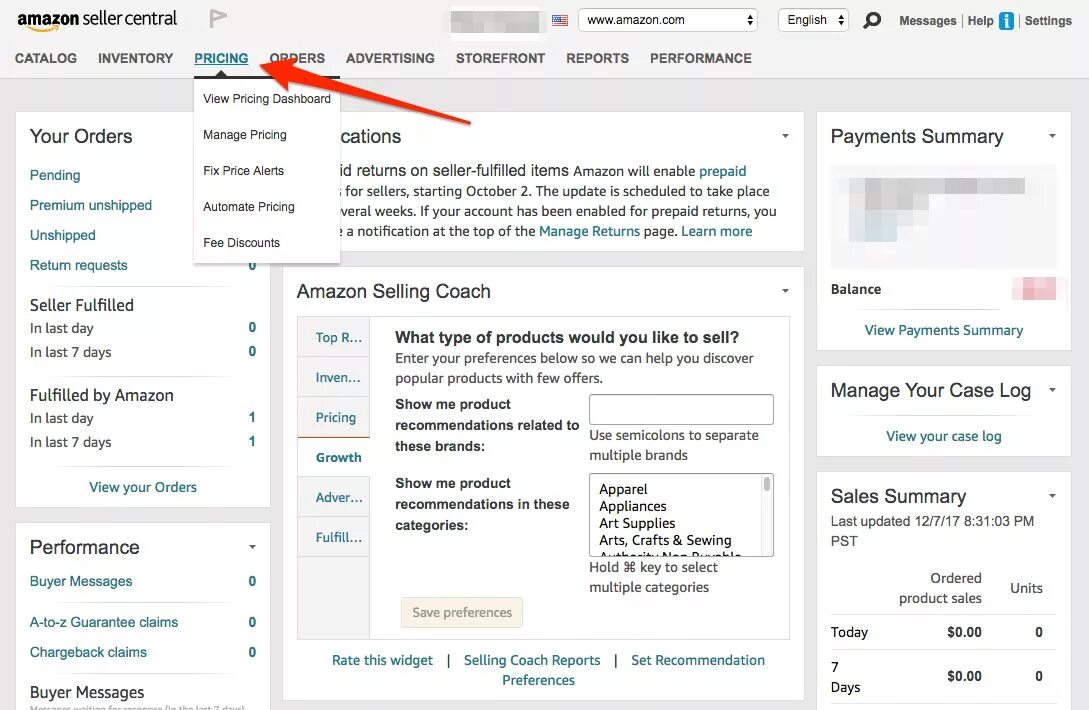1089x710 pixels.
Task: Collapse the Payments Summary widget arrow
Action: [1052, 136]
